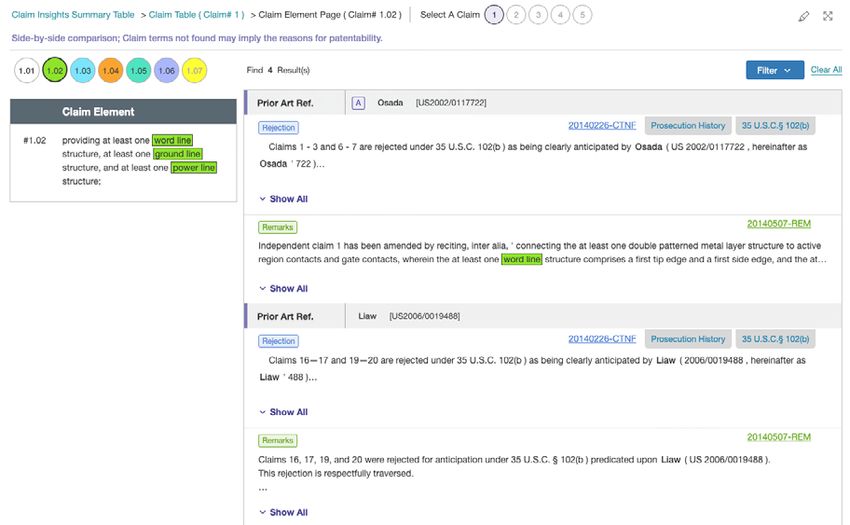Open 20140507-REM link under Liaw remarks

click(x=779, y=437)
